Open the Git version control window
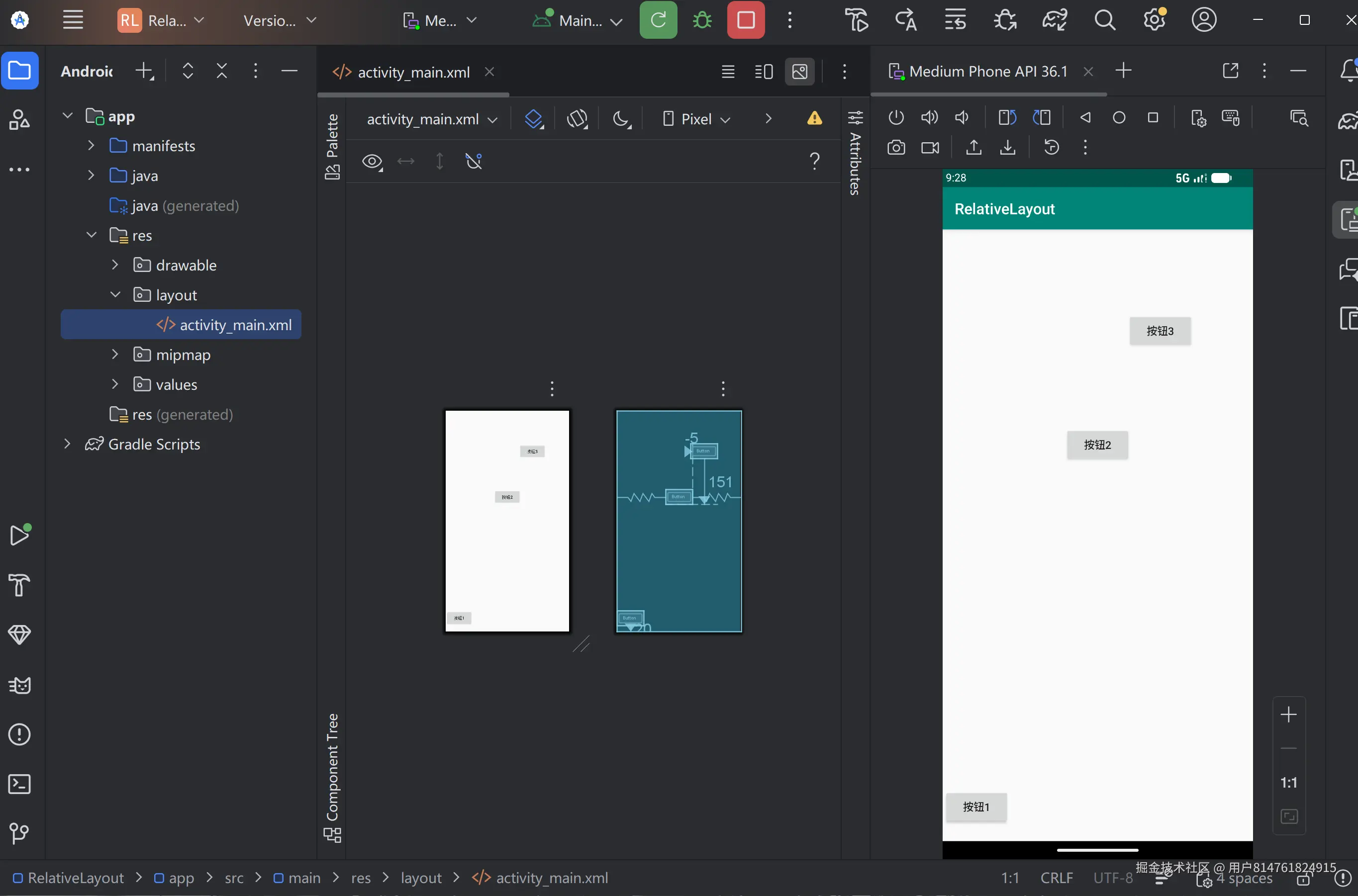The height and width of the screenshot is (896, 1358). 19,833
